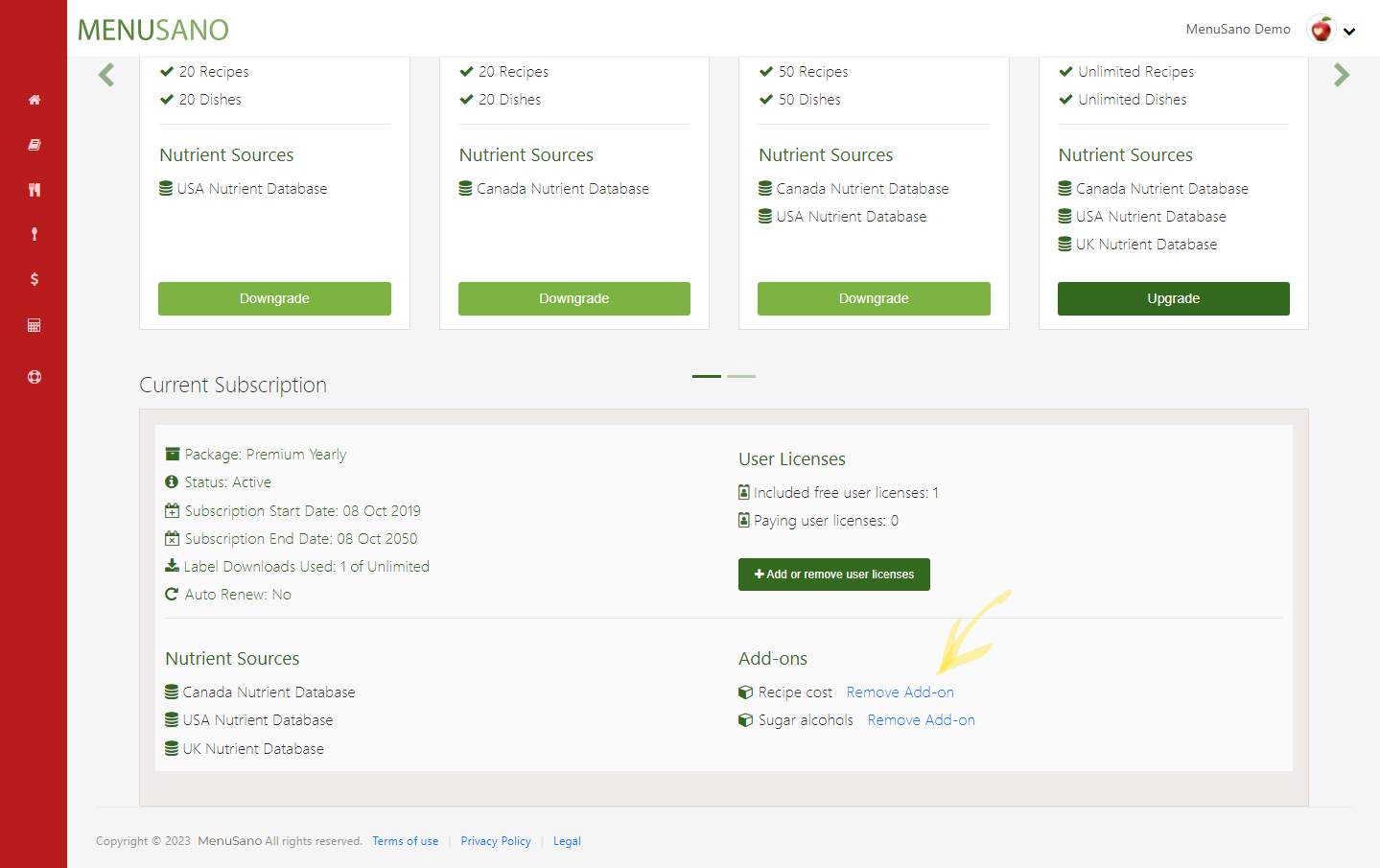
Task: Click the Upgrade button for unlimited plan
Action: (1173, 298)
